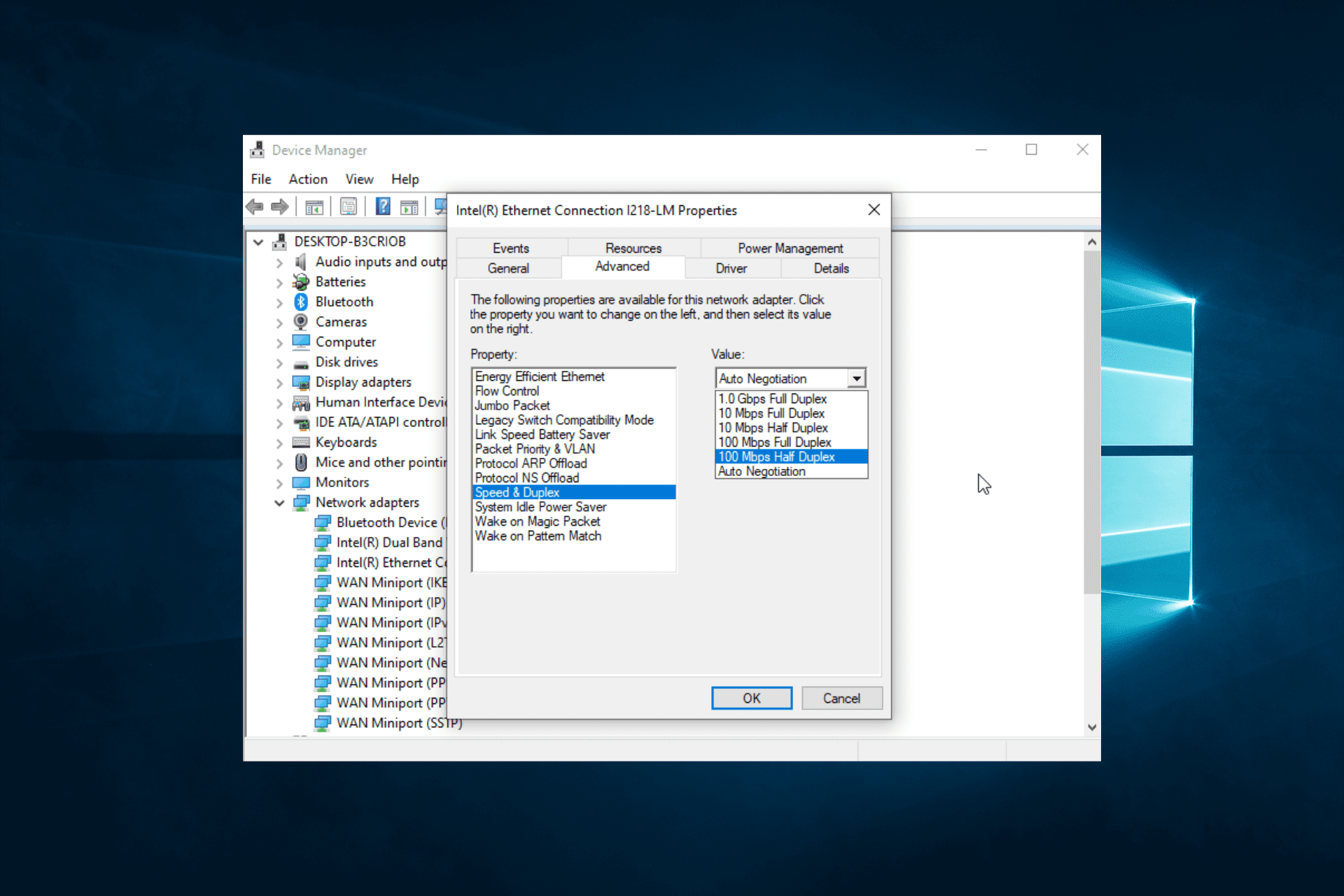The width and height of the screenshot is (1344, 896).
Task: Select 10 Mbps Full Duplex value
Action: [x=792, y=413]
